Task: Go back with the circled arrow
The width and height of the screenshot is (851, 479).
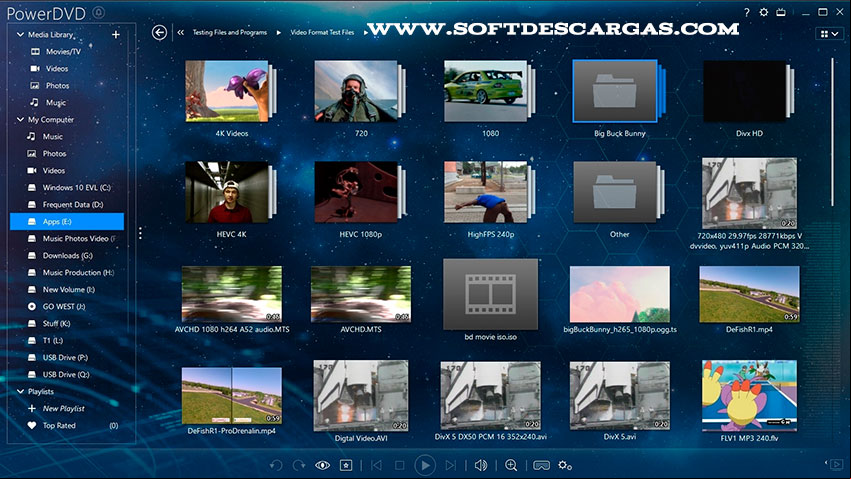Action: pos(159,33)
